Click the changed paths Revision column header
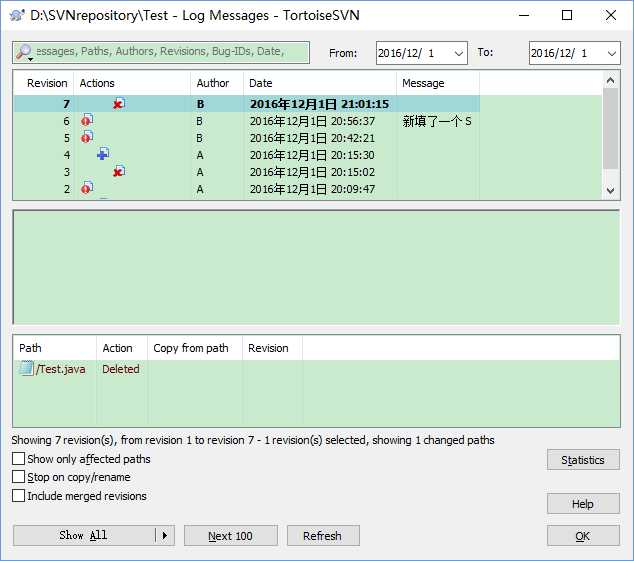The image size is (634, 561). pos(273,348)
